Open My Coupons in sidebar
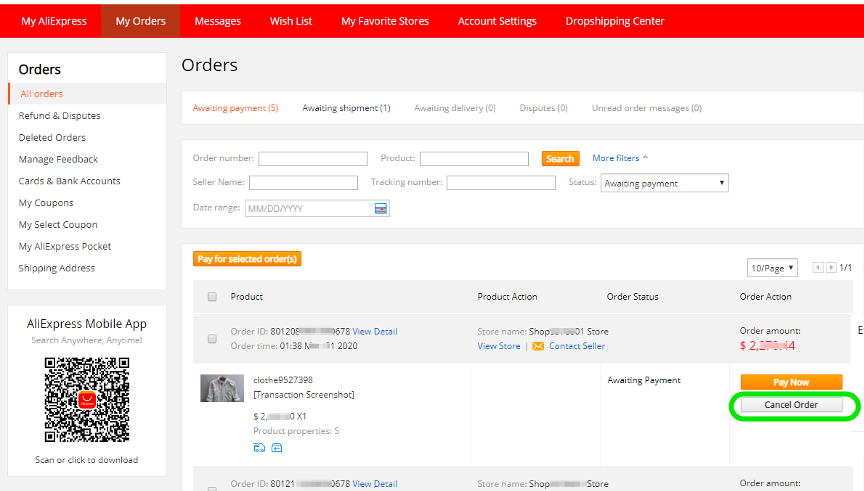The height and width of the screenshot is (491, 864). click(46, 203)
